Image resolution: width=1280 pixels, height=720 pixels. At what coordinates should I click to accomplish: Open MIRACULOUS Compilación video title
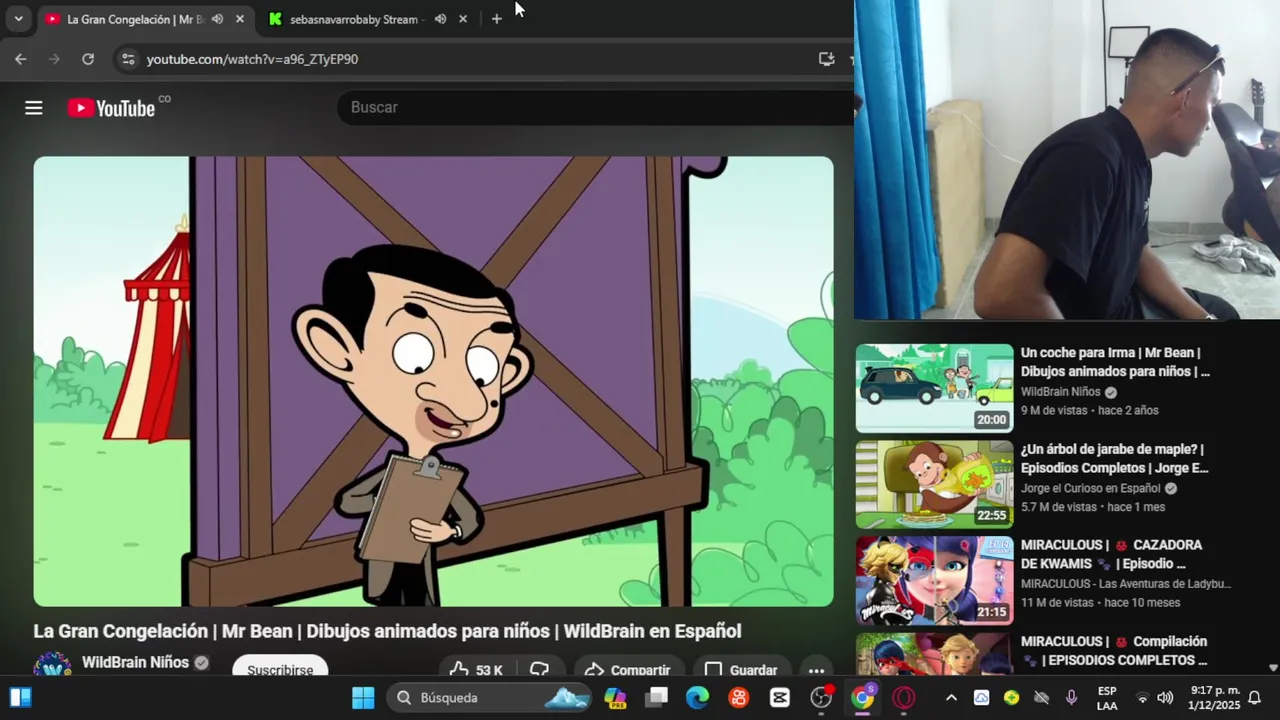(x=1114, y=651)
